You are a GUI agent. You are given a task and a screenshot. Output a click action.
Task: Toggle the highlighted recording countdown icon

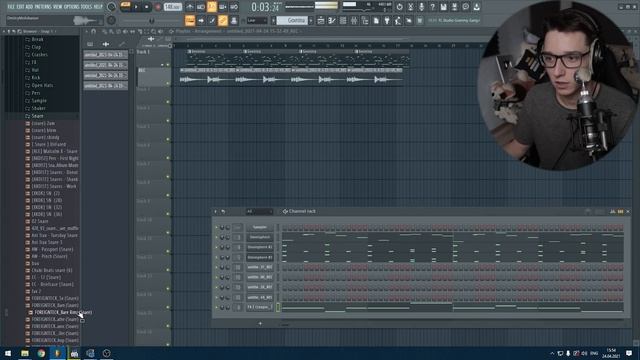[212, 7]
